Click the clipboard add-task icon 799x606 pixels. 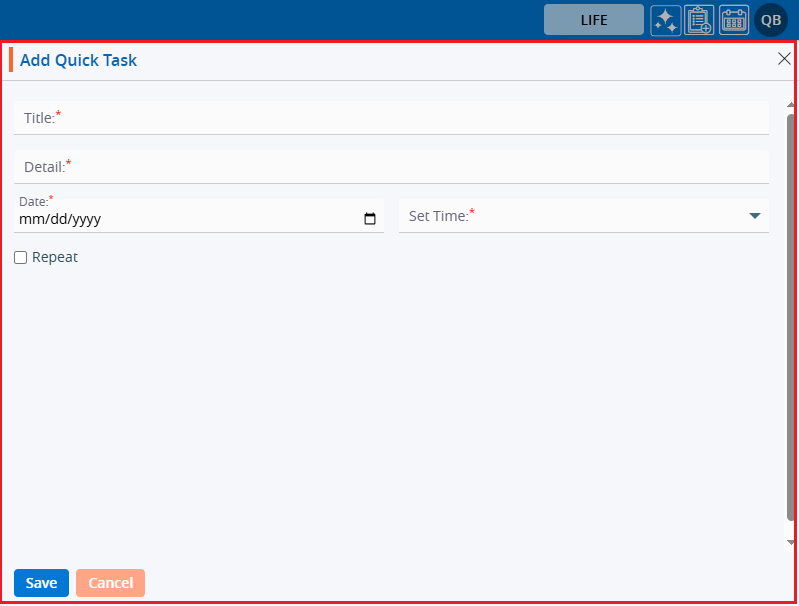click(x=699, y=20)
